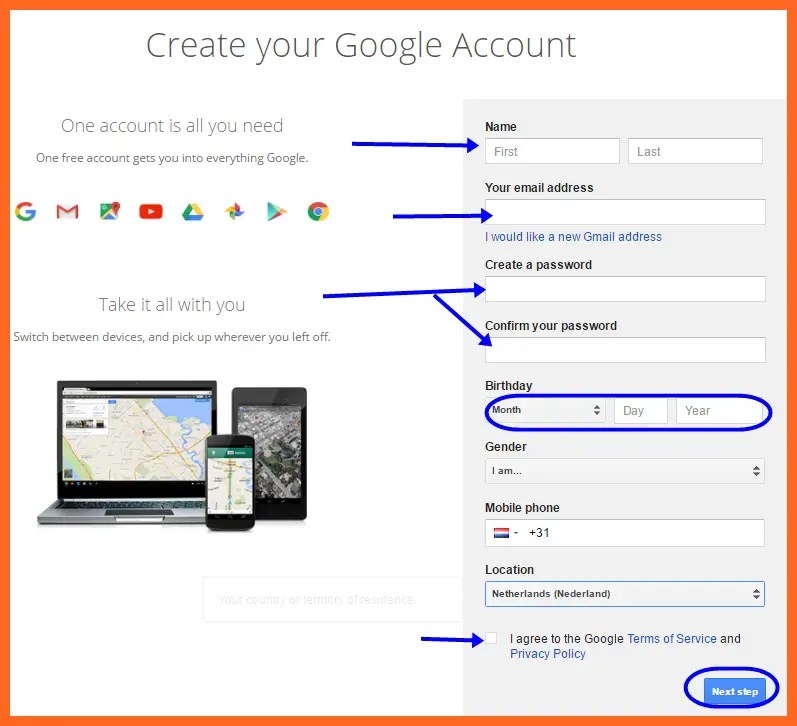Screen dimensions: 797x726
Task: Tick the agree to Terms checkbox
Action: coord(491,638)
